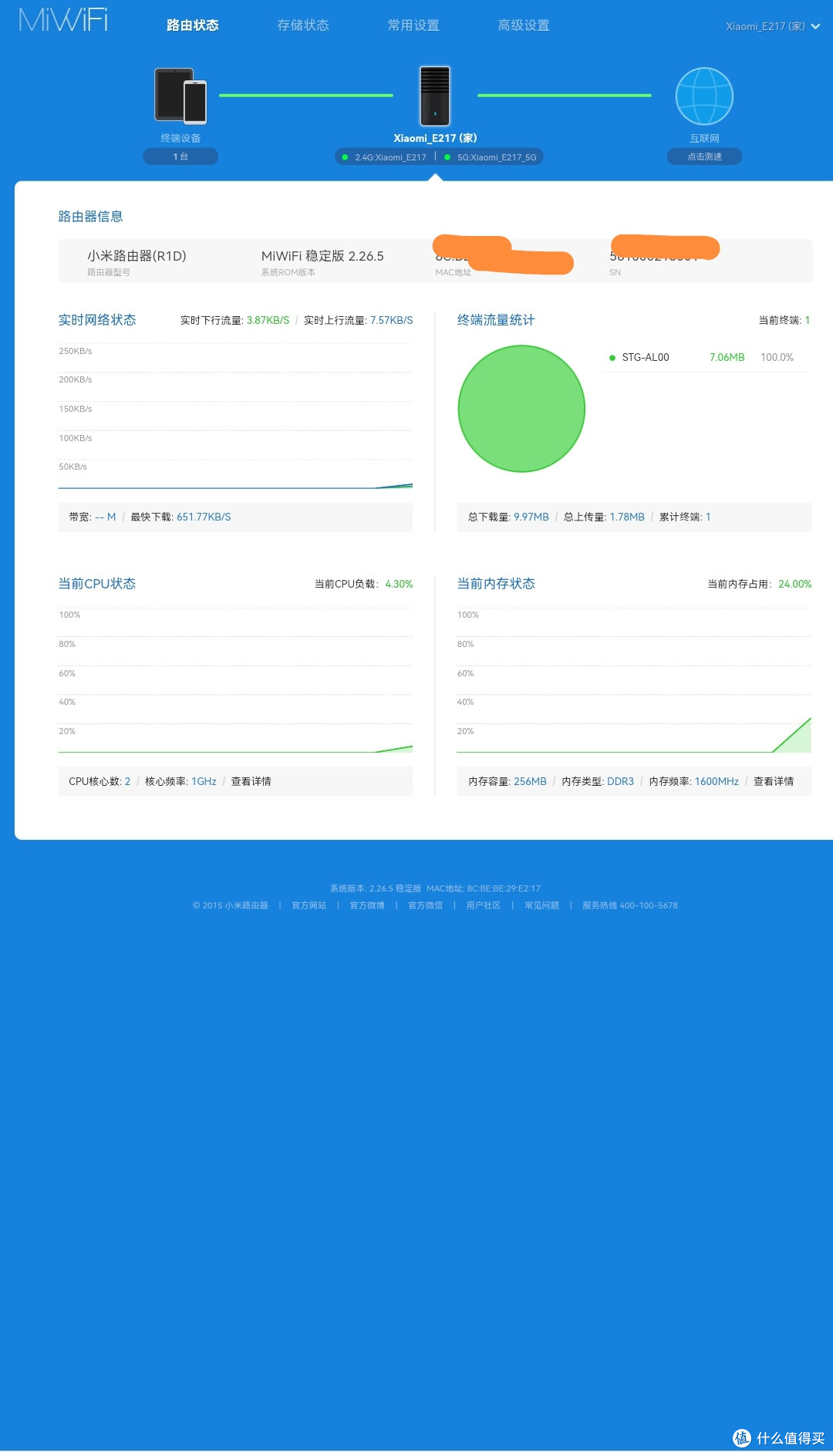Open the 常用设置 tab

point(413,25)
